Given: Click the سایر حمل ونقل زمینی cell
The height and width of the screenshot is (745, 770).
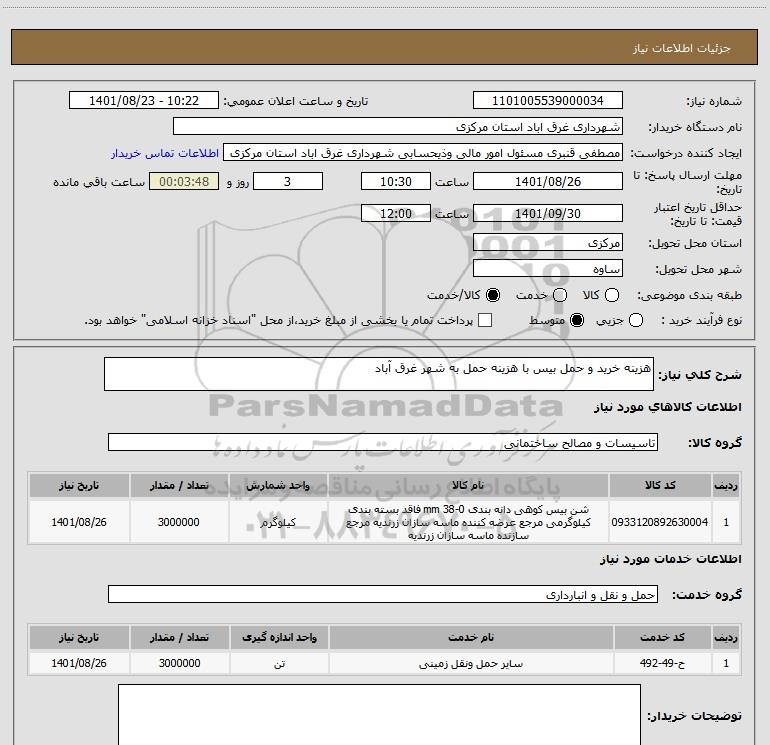Looking at the screenshot, I should (471, 663).
